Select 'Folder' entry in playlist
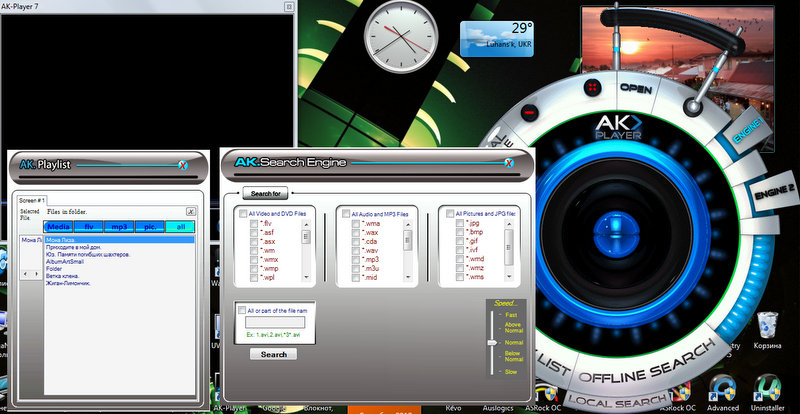 pos(54,269)
